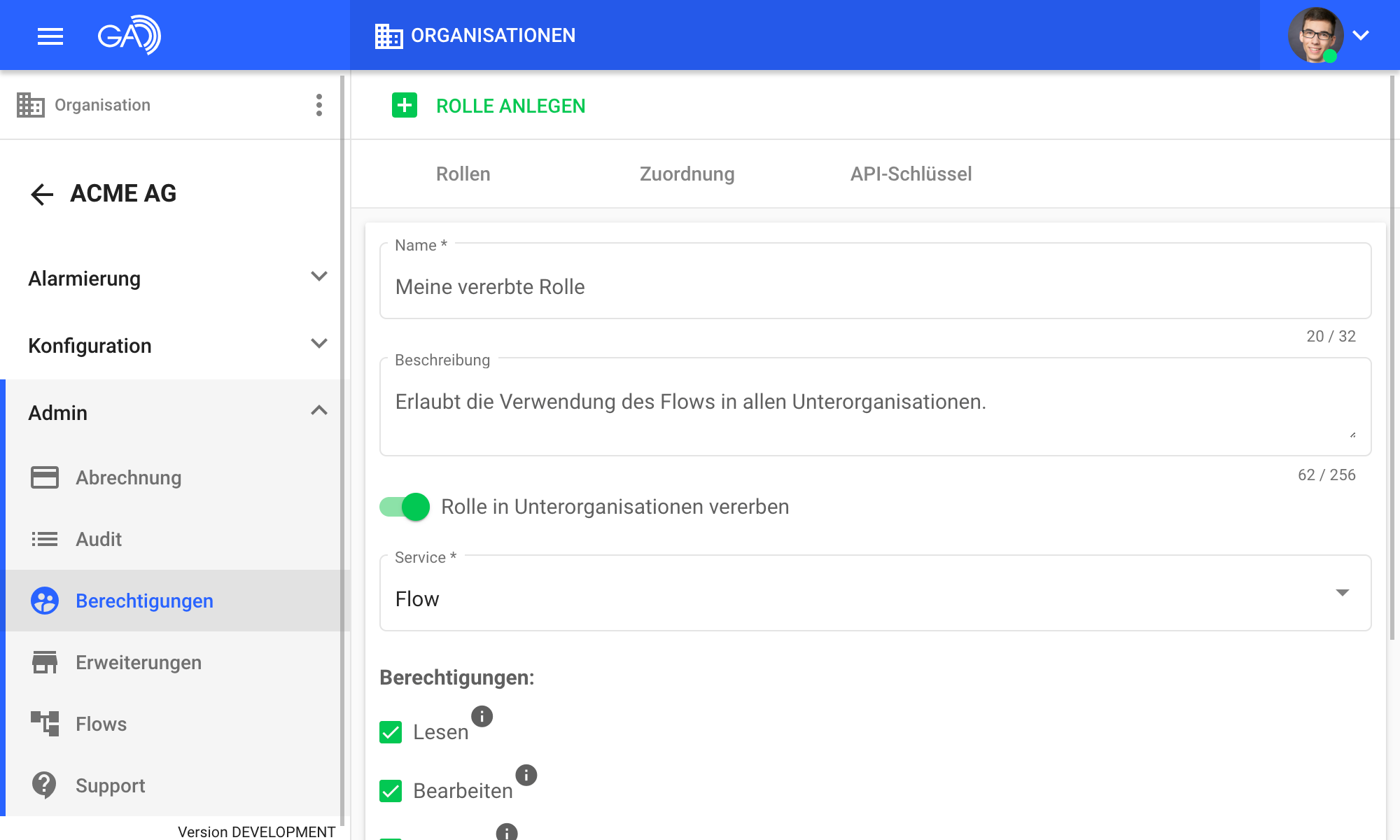Open the Audit sidebar link
This screenshot has height=840, width=1400.
click(98, 539)
